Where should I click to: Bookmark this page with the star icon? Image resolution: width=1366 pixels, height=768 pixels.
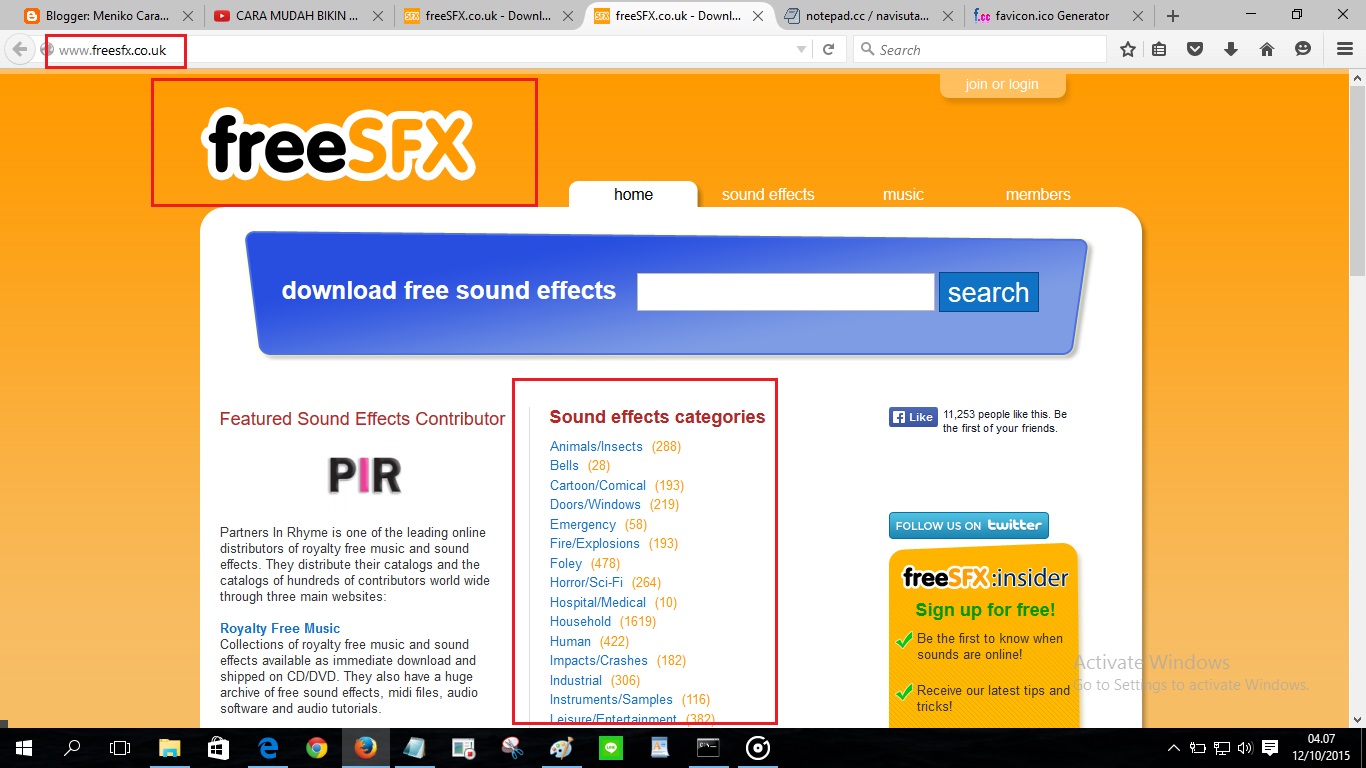click(x=1128, y=49)
